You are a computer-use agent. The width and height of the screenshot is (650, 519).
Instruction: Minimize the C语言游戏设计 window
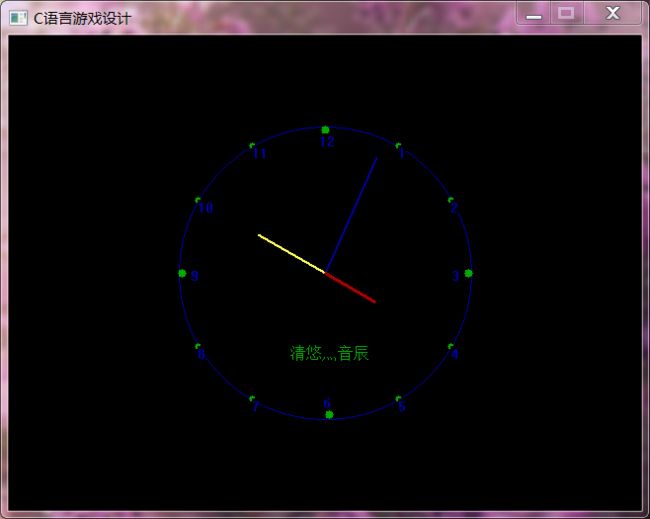coord(534,13)
